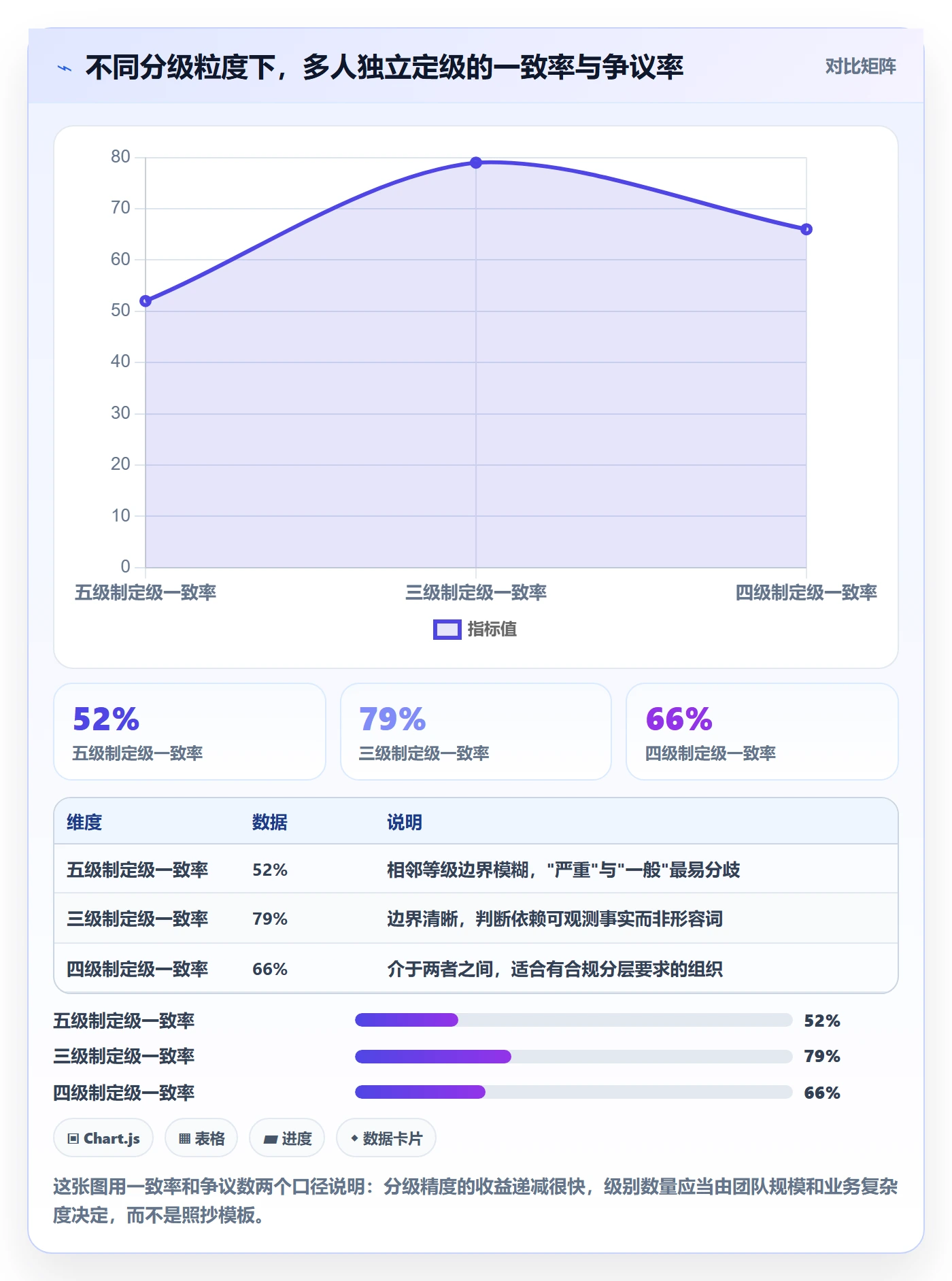Click the chart peak point at 三级制定级一致率
952x1281 pixels.
476,163
